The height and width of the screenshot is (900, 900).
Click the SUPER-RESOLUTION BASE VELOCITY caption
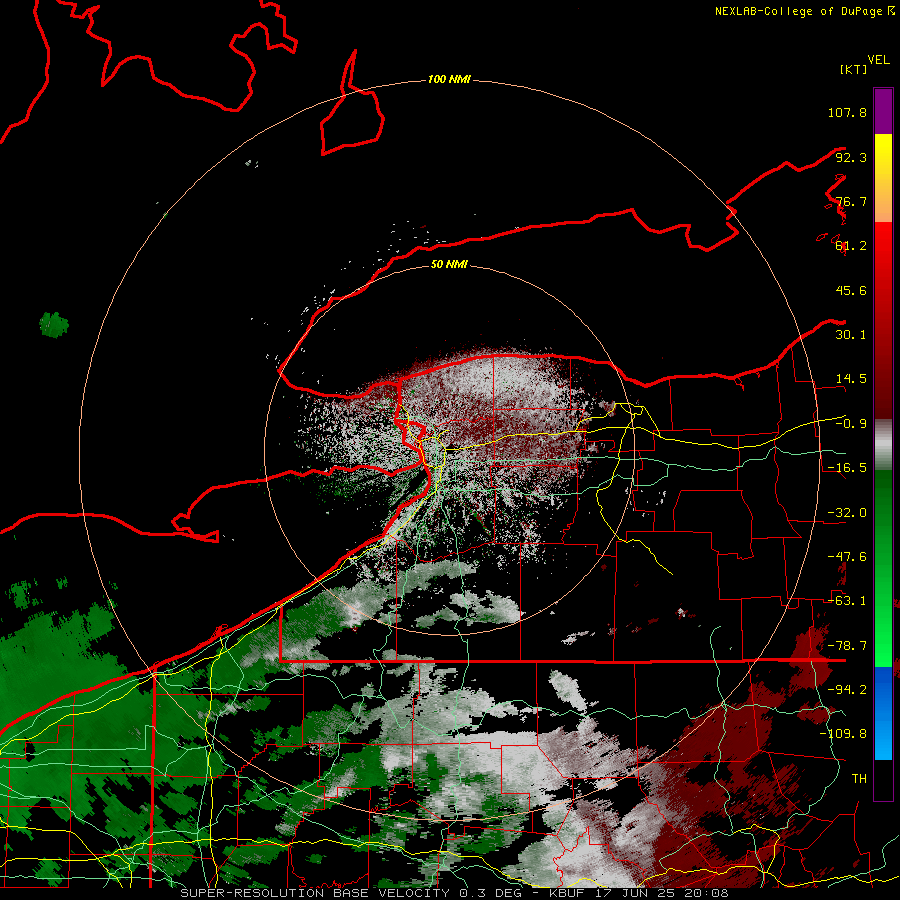pyautogui.click(x=315, y=893)
